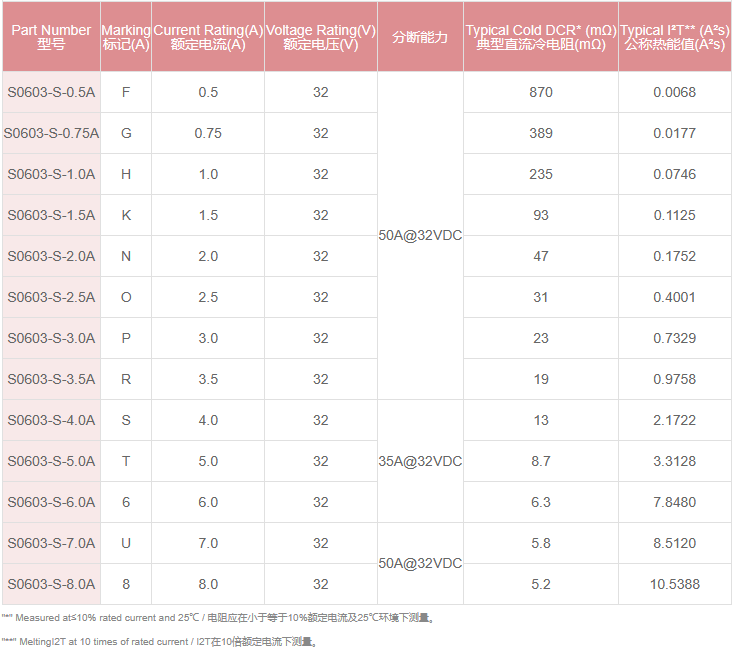
Task: Click the 0.0068 I²T value
Action: pyautogui.click(x=674, y=92)
